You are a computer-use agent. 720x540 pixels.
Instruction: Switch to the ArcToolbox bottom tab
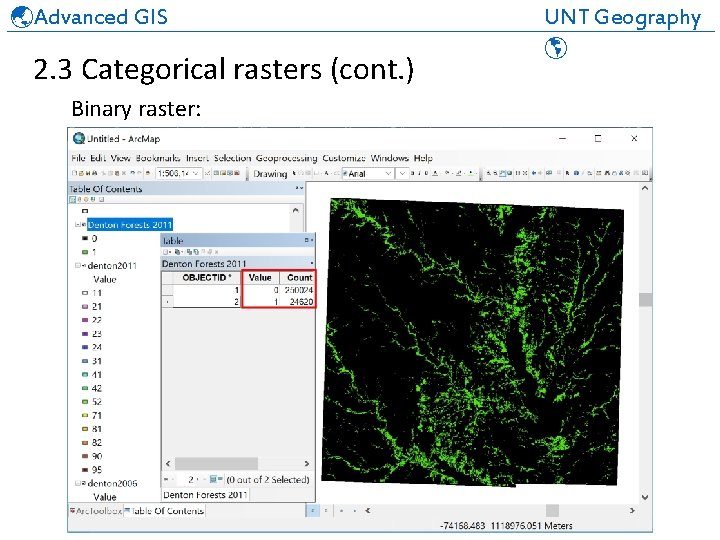coord(96,511)
